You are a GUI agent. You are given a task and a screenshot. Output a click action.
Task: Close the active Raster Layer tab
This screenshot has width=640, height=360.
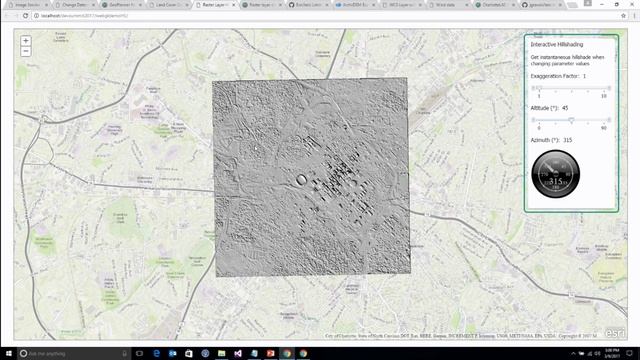[x=233, y=5]
